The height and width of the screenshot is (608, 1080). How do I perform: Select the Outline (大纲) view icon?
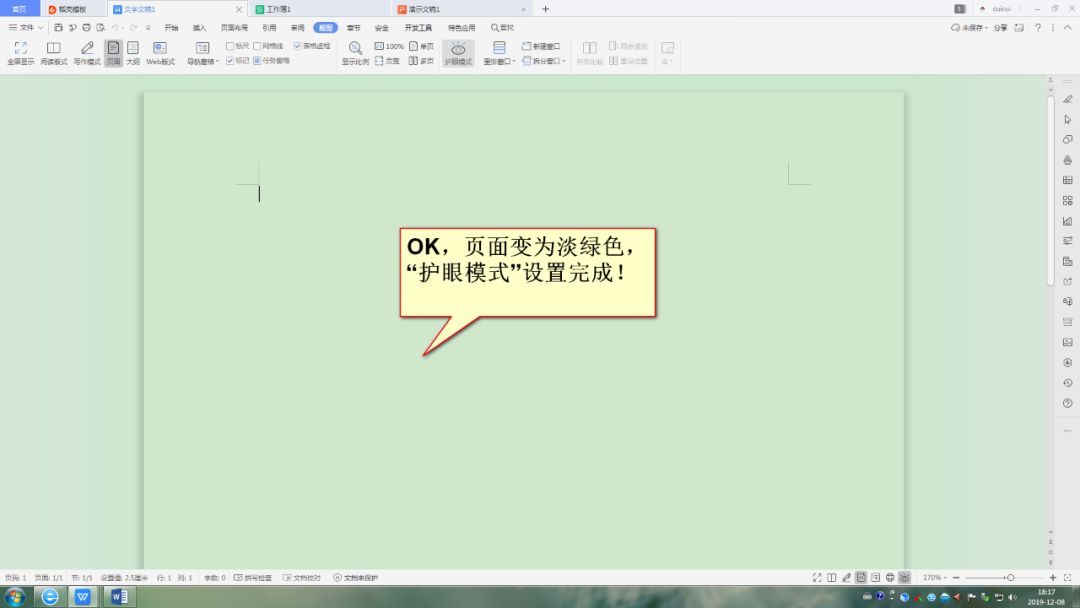(x=133, y=53)
